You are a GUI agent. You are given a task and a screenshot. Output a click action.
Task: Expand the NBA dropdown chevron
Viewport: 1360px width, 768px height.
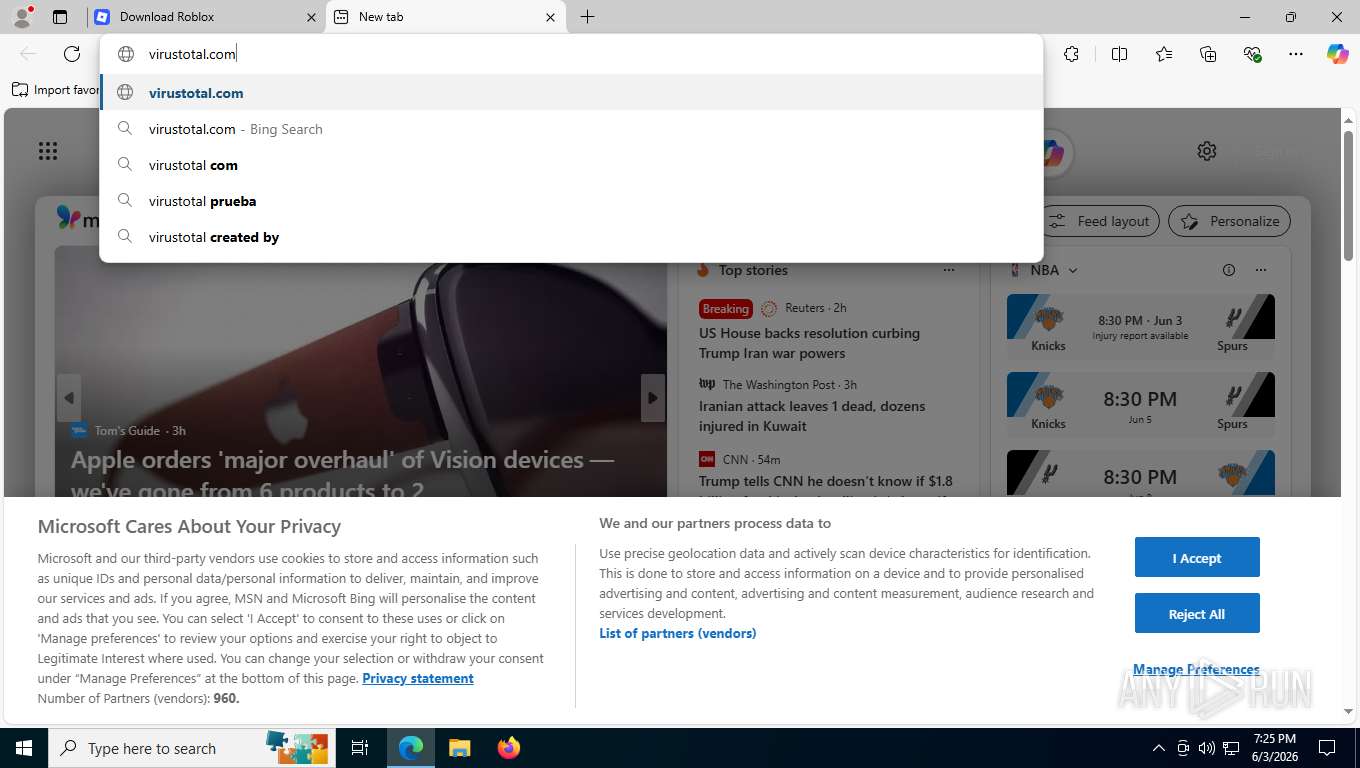pos(1073,271)
